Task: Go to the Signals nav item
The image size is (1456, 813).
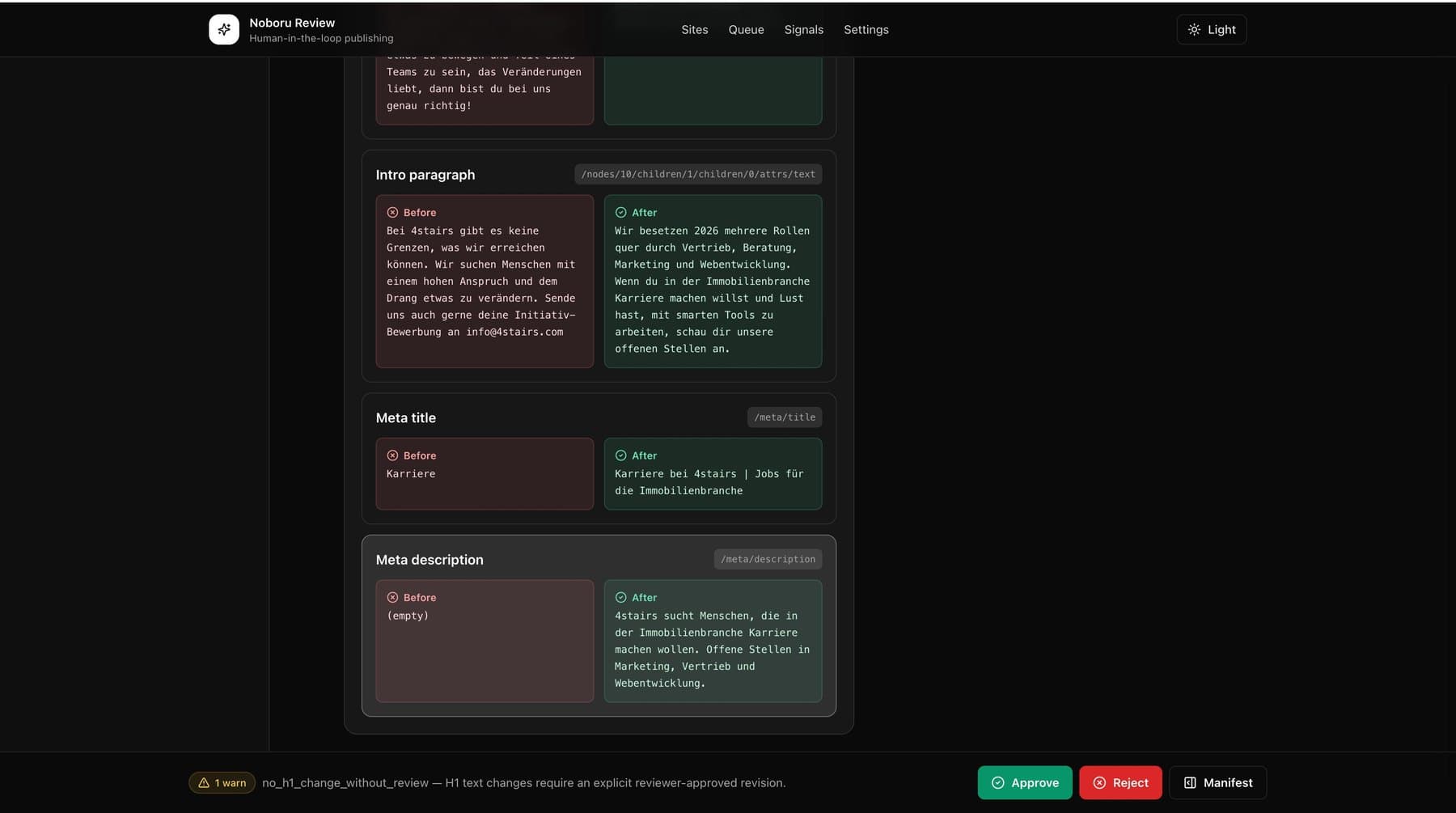Action: click(803, 29)
